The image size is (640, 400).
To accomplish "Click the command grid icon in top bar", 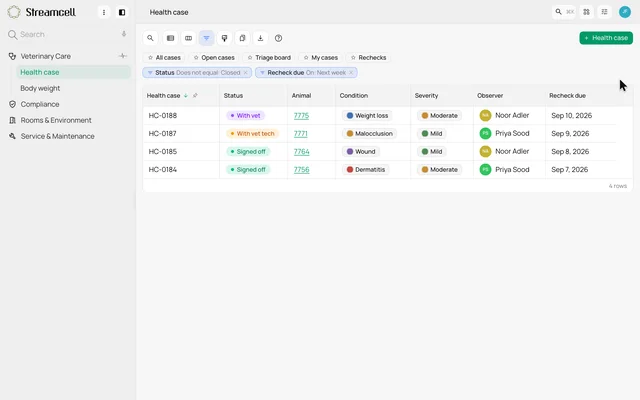I will [587, 12].
